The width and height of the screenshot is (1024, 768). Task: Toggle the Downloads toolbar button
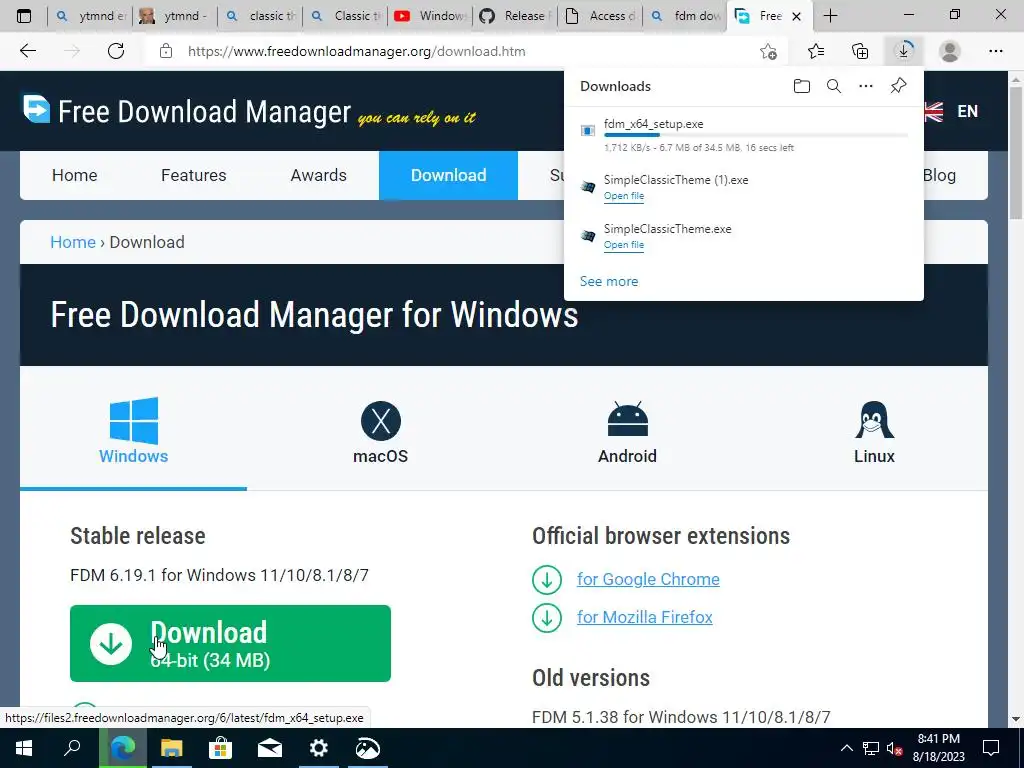click(904, 51)
